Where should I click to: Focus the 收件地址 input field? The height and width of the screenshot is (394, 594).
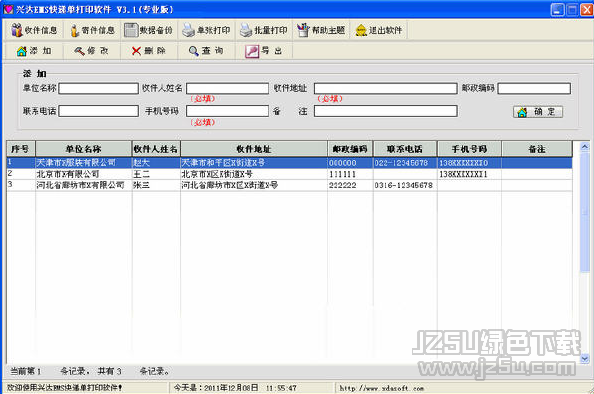pos(386,89)
